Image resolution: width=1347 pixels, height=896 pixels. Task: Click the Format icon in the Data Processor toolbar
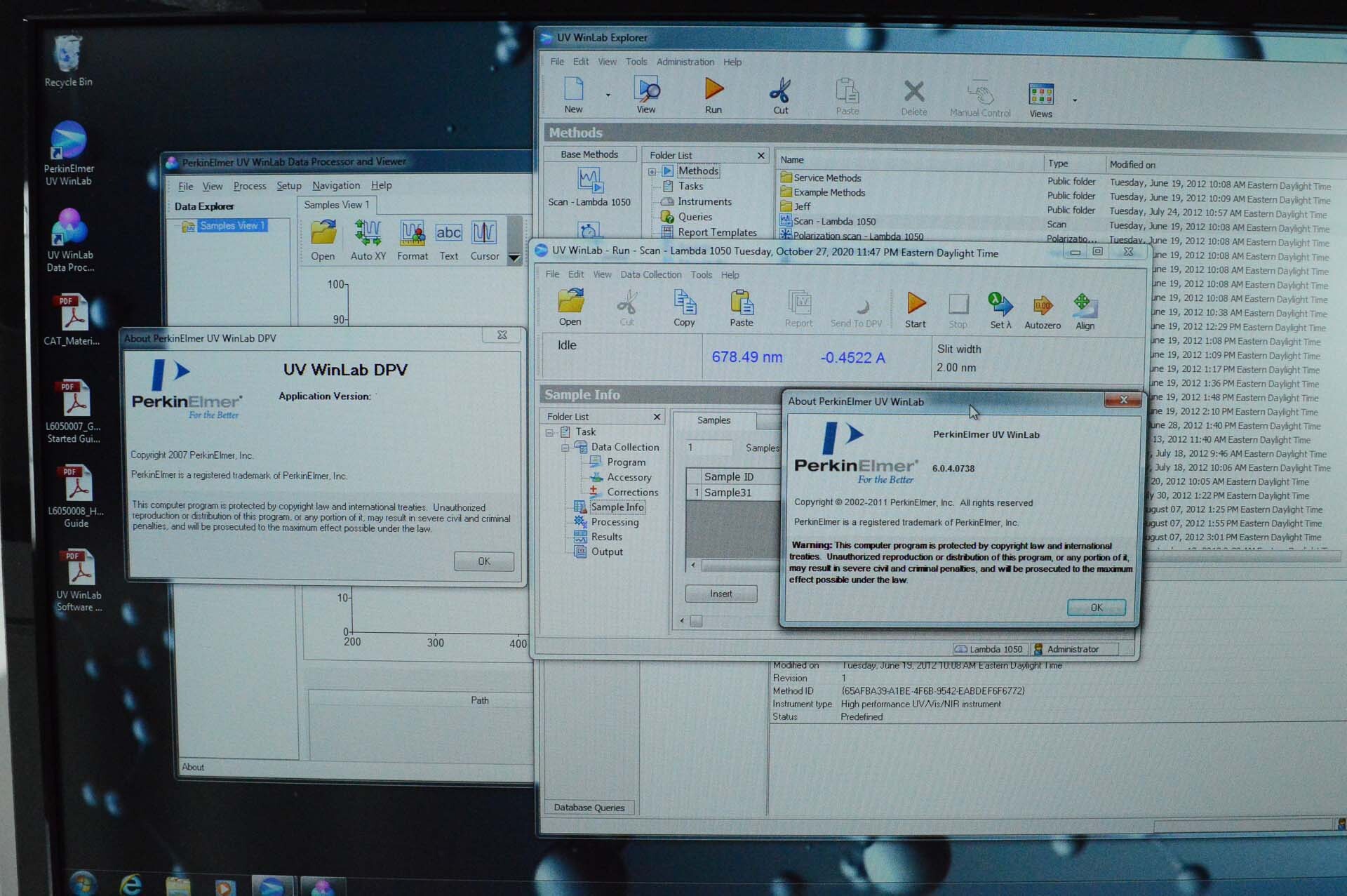click(x=413, y=232)
